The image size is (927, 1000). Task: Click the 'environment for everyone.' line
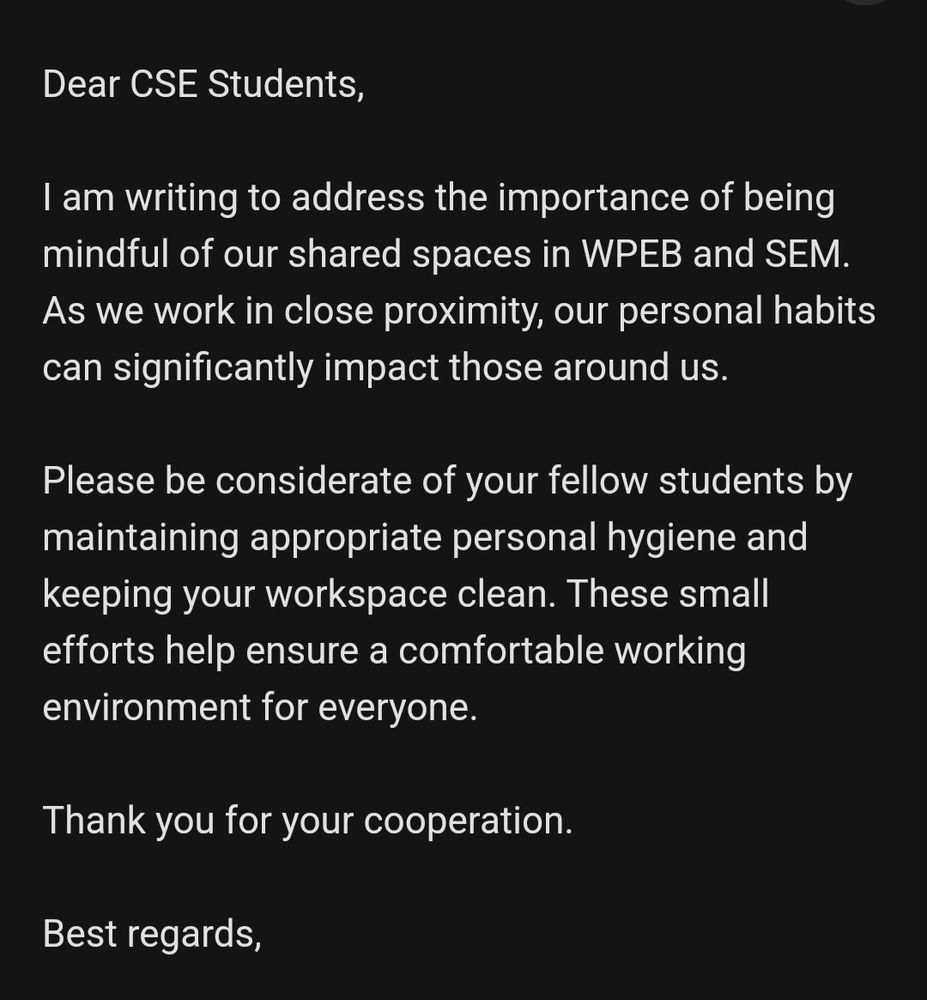coord(260,708)
